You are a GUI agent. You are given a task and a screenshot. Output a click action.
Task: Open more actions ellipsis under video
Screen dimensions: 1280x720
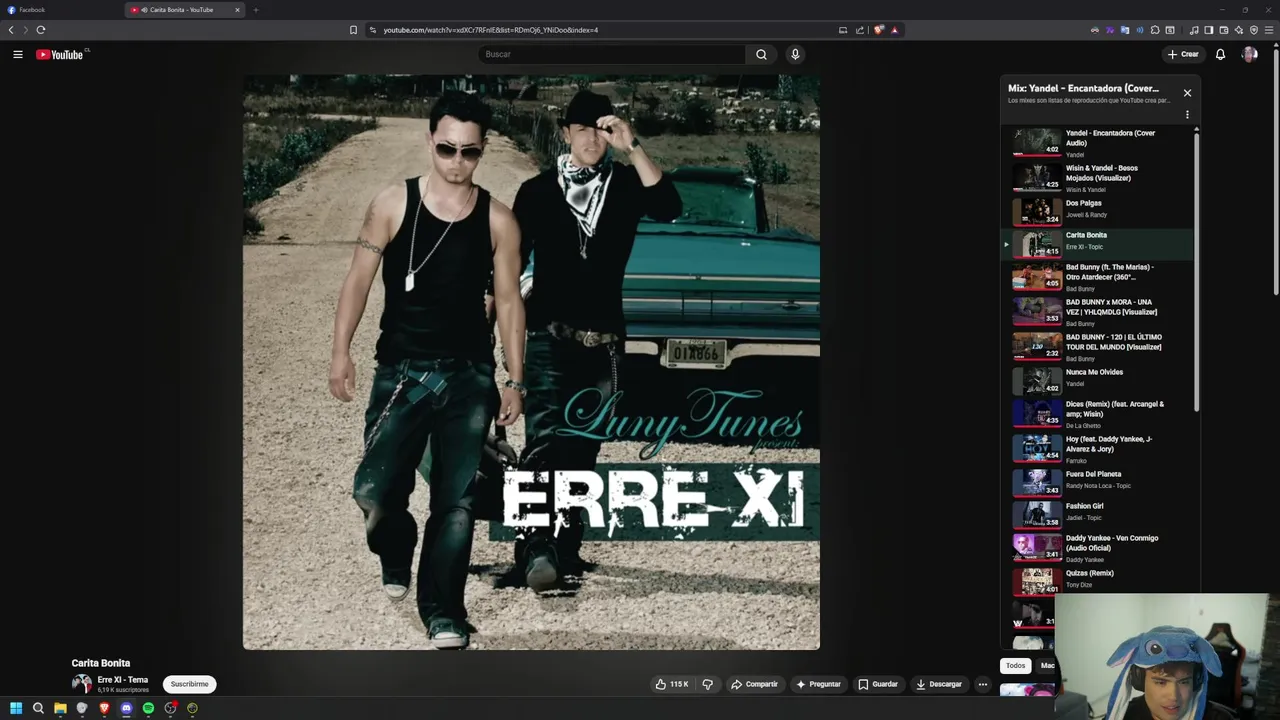pyautogui.click(x=982, y=684)
